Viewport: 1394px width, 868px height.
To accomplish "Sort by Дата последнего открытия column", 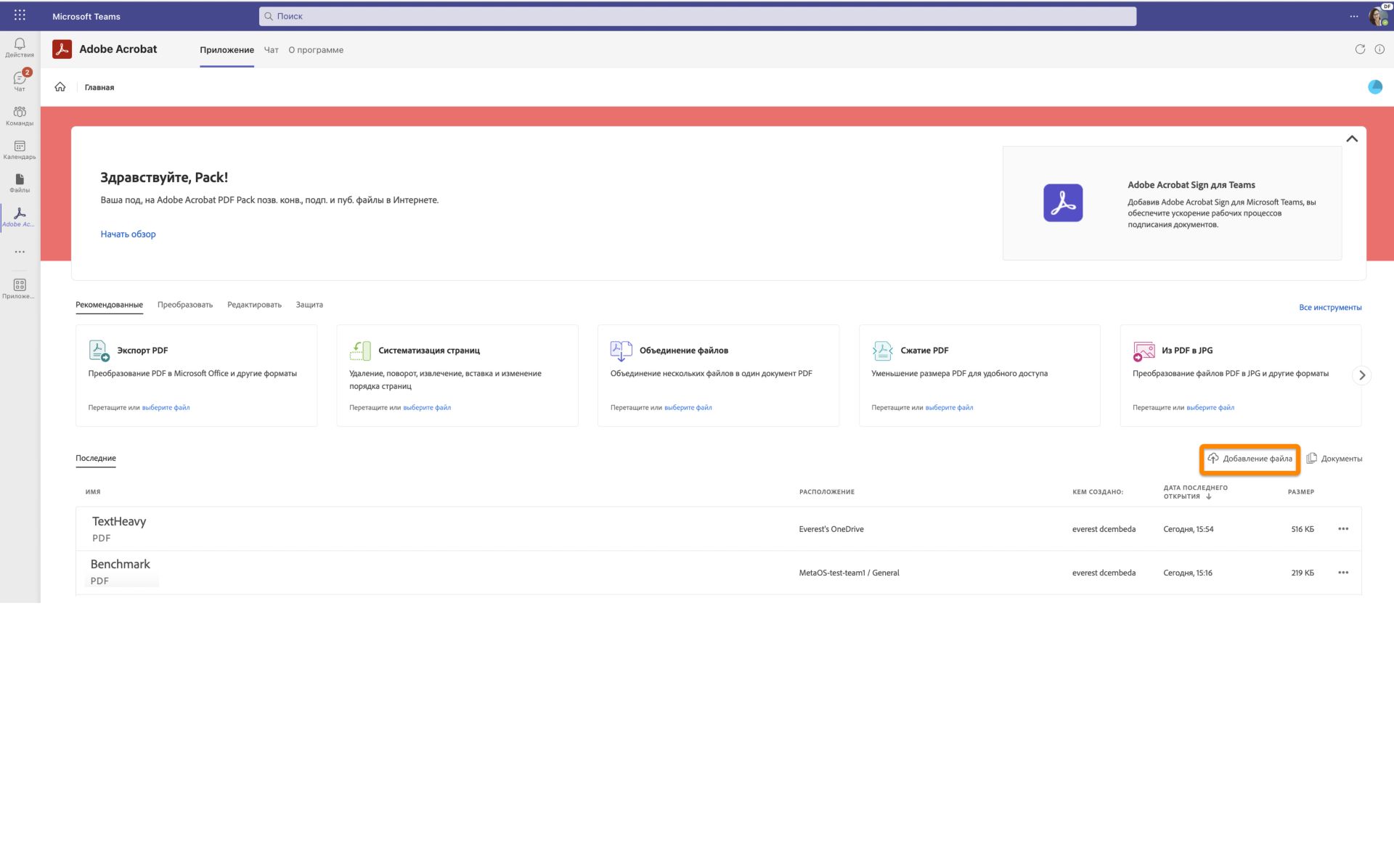I will coord(1195,492).
